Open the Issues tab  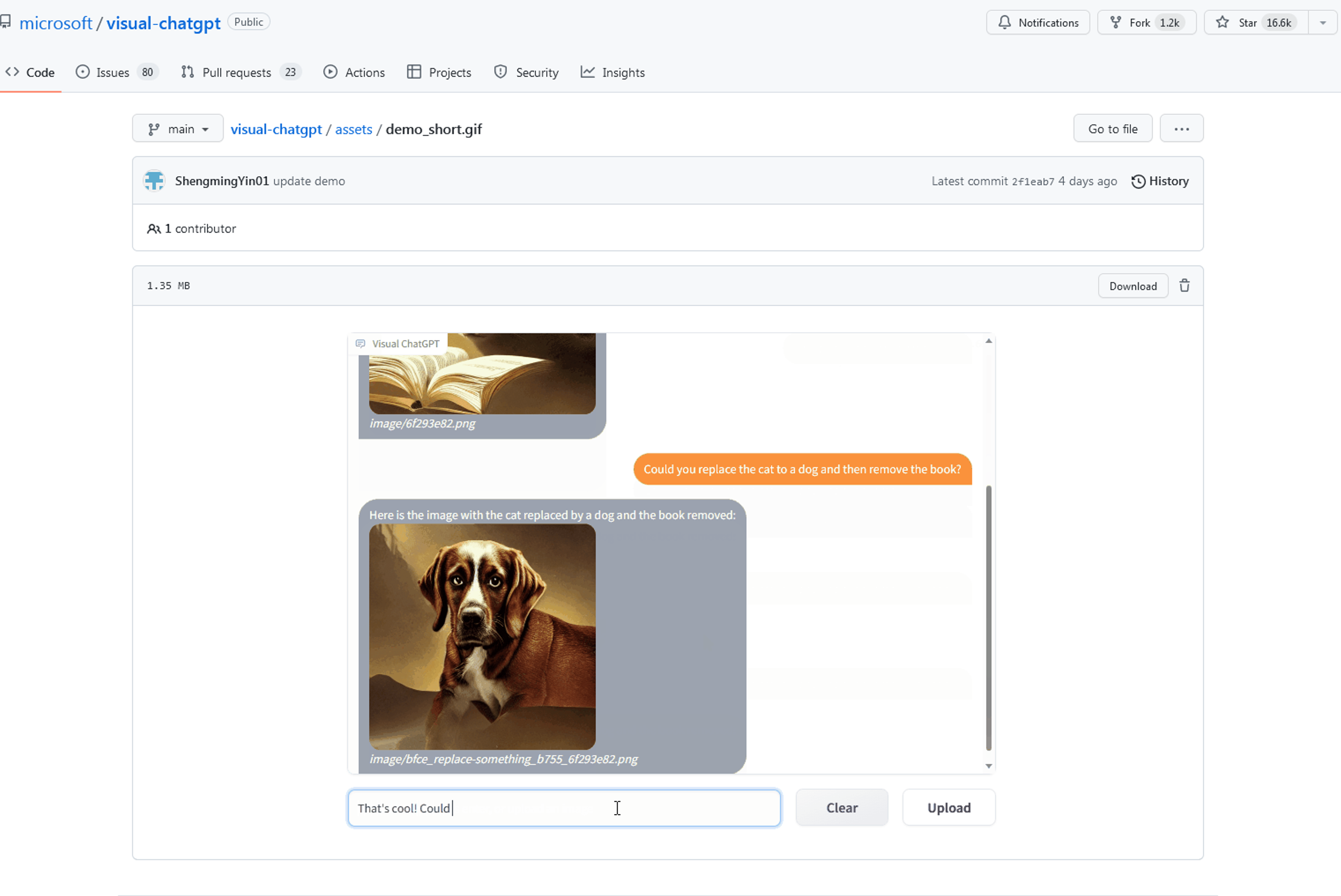tap(117, 73)
